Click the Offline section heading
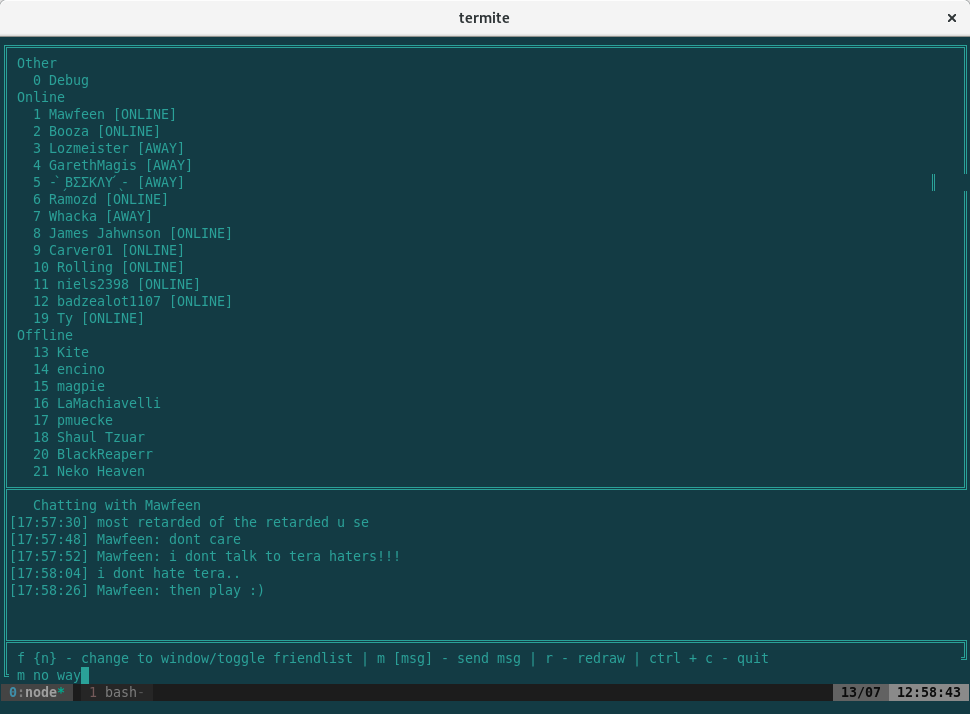Image resolution: width=970 pixels, height=714 pixels. point(45,335)
